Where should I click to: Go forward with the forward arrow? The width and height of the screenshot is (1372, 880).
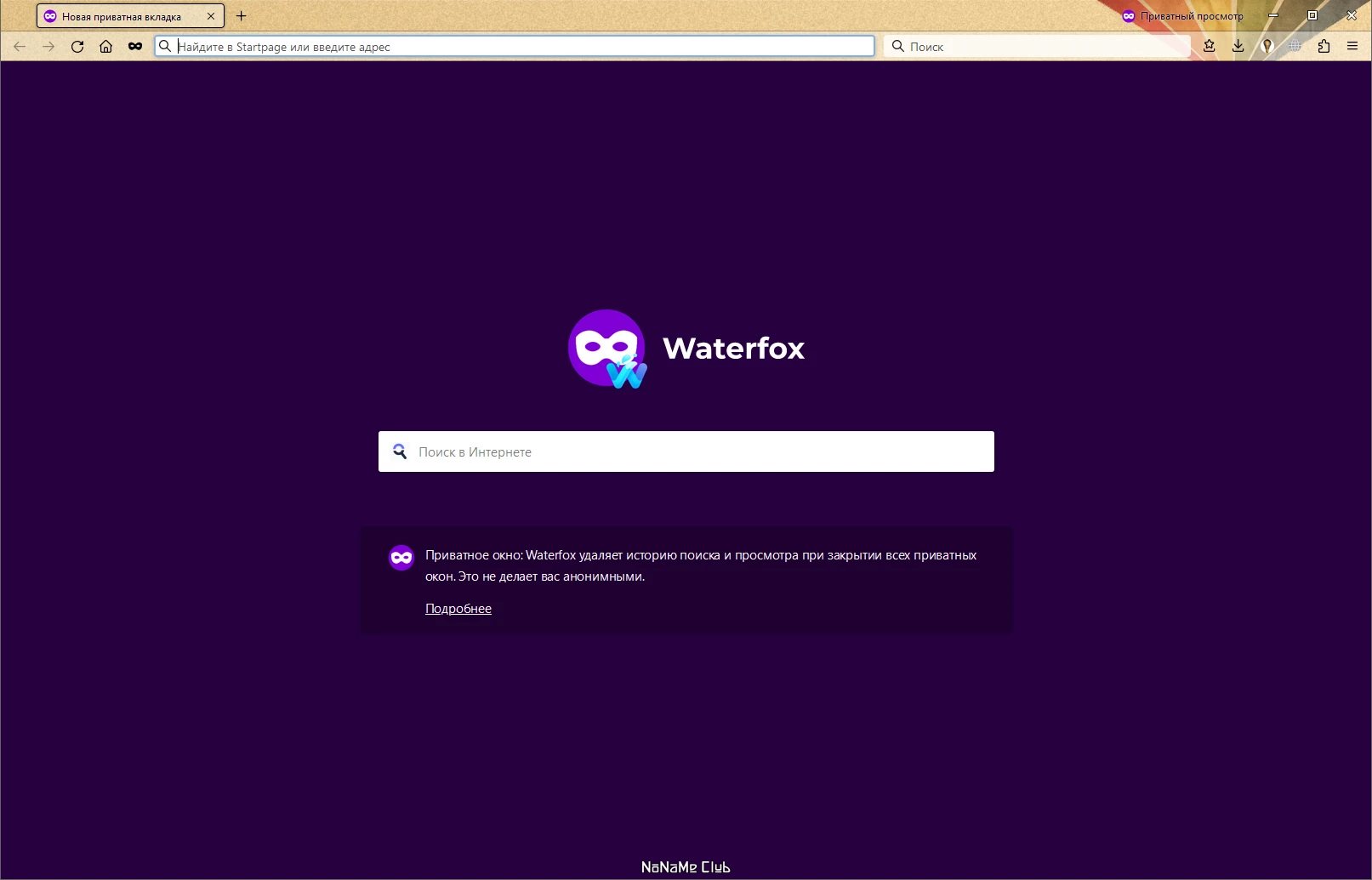(x=48, y=47)
